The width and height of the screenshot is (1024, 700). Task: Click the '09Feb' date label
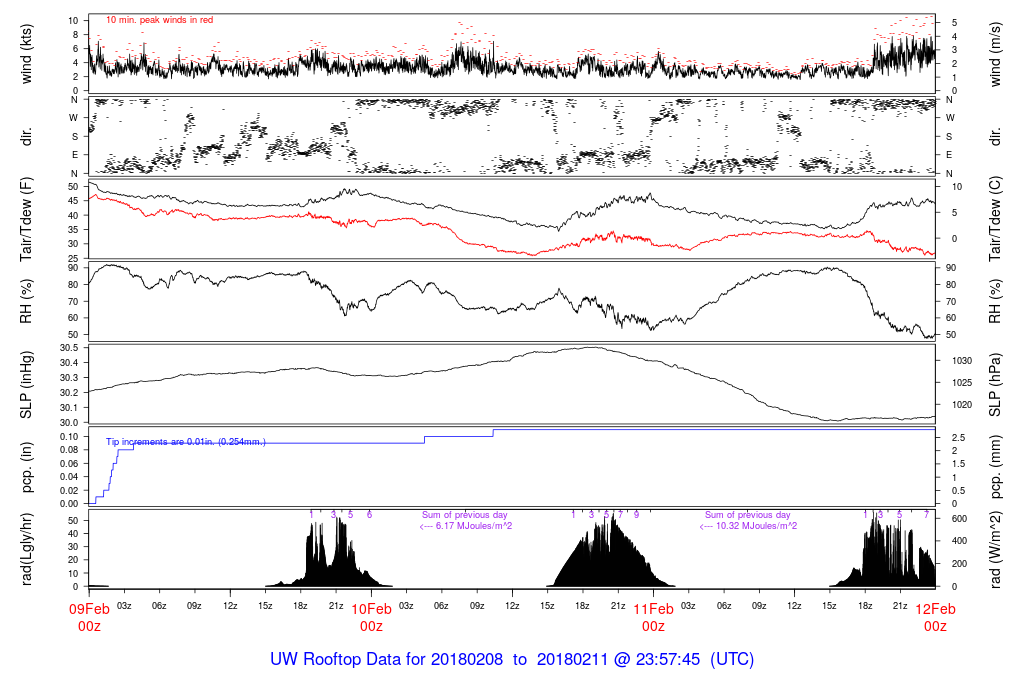pos(89,609)
